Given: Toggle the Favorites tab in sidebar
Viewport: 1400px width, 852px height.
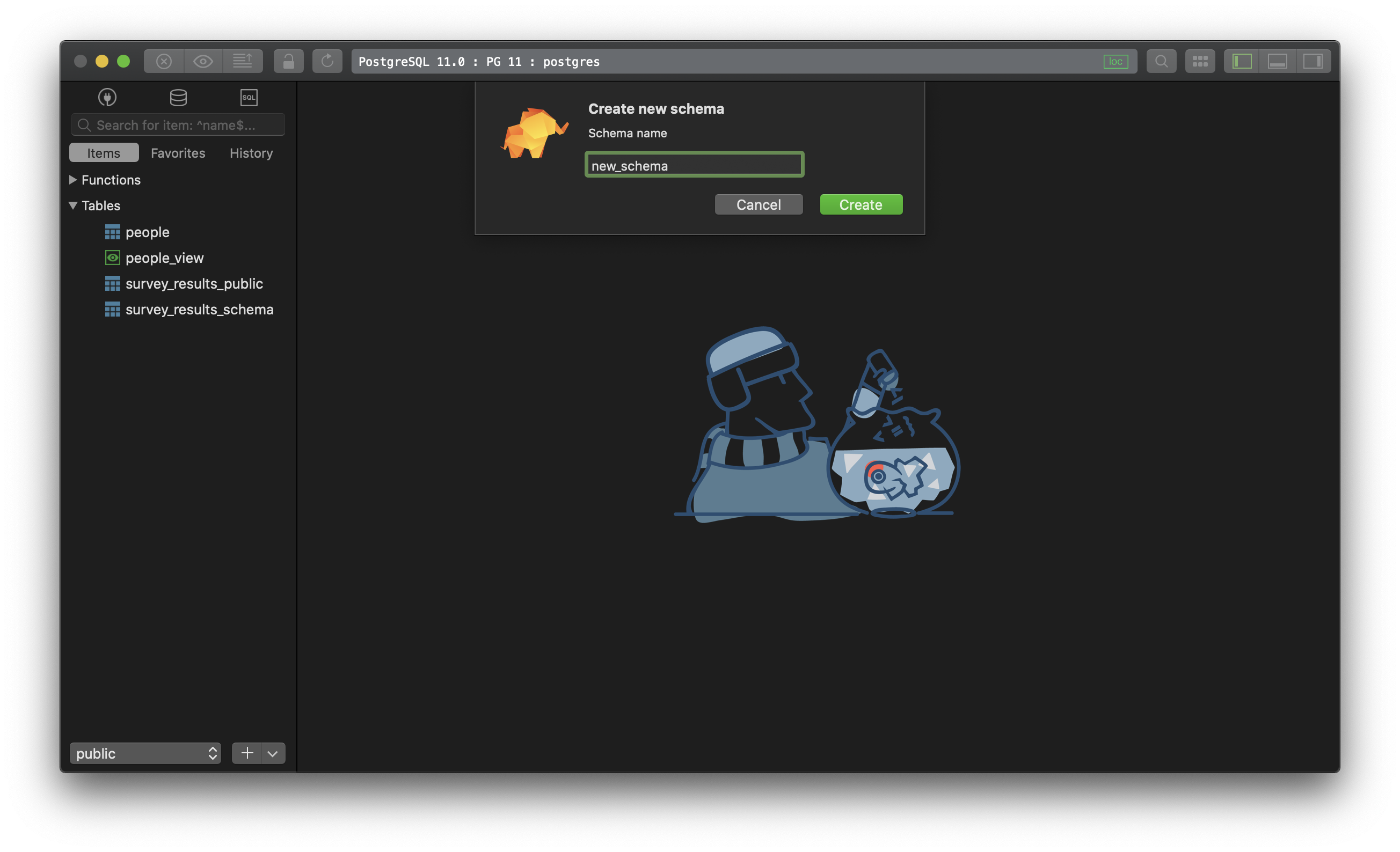Looking at the screenshot, I should tap(177, 152).
